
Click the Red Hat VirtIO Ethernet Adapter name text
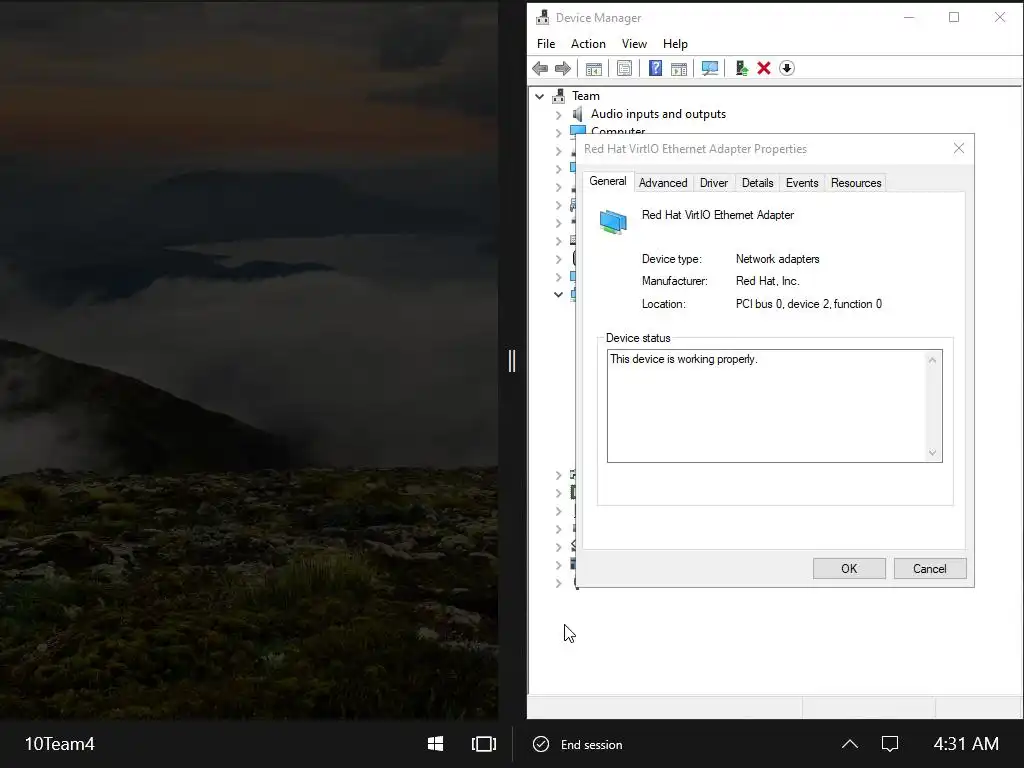[x=718, y=215]
